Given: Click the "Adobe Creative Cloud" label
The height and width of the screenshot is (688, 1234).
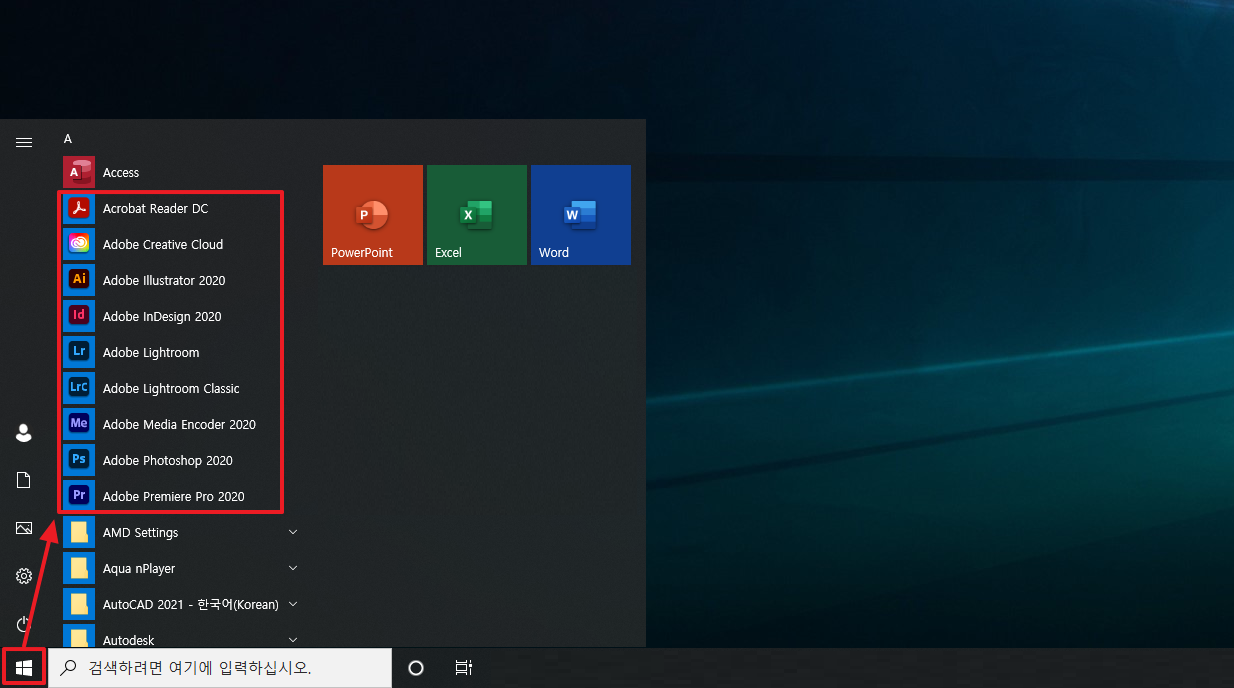Looking at the screenshot, I should [x=163, y=244].
